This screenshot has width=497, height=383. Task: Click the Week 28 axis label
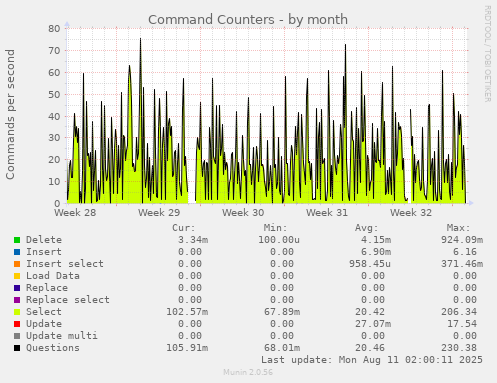point(75,213)
